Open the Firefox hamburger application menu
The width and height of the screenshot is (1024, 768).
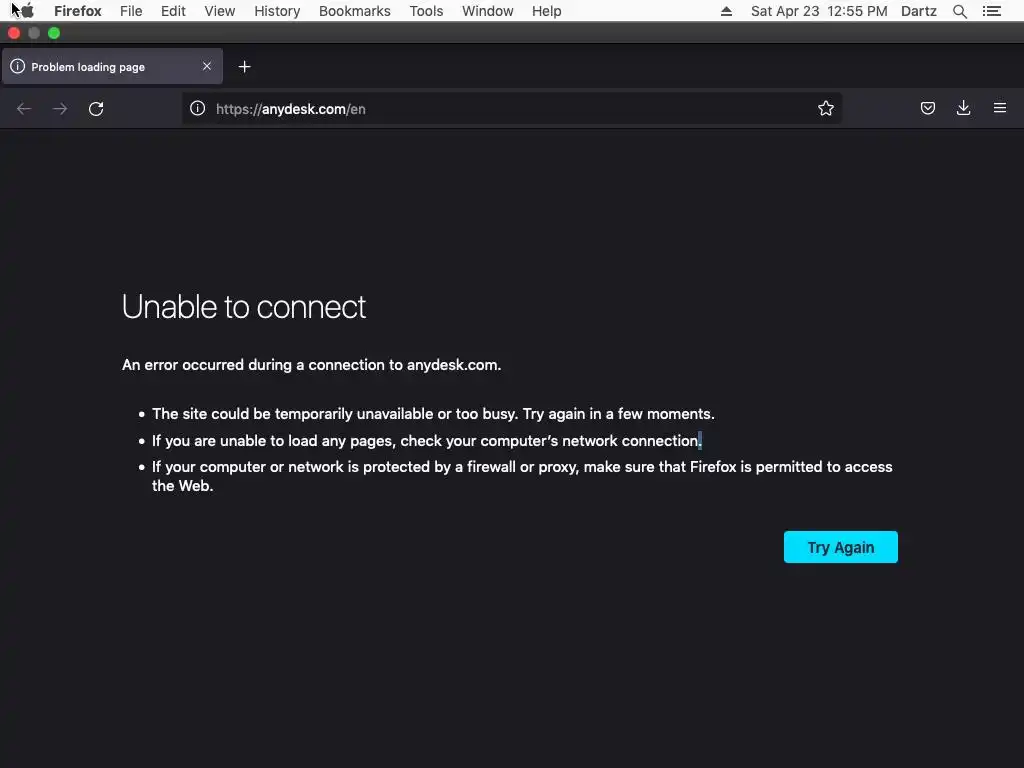click(999, 108)
